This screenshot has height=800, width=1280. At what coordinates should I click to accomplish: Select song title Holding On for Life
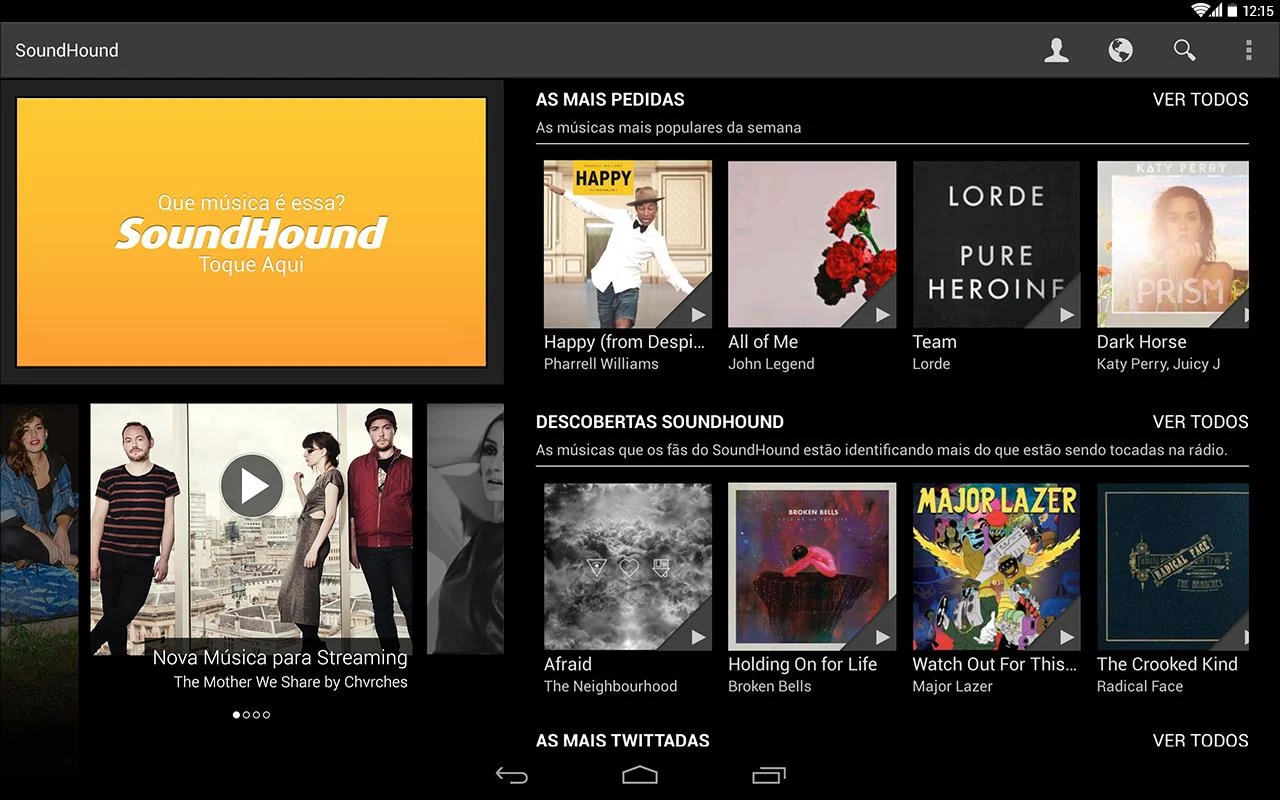coord(802,664)
